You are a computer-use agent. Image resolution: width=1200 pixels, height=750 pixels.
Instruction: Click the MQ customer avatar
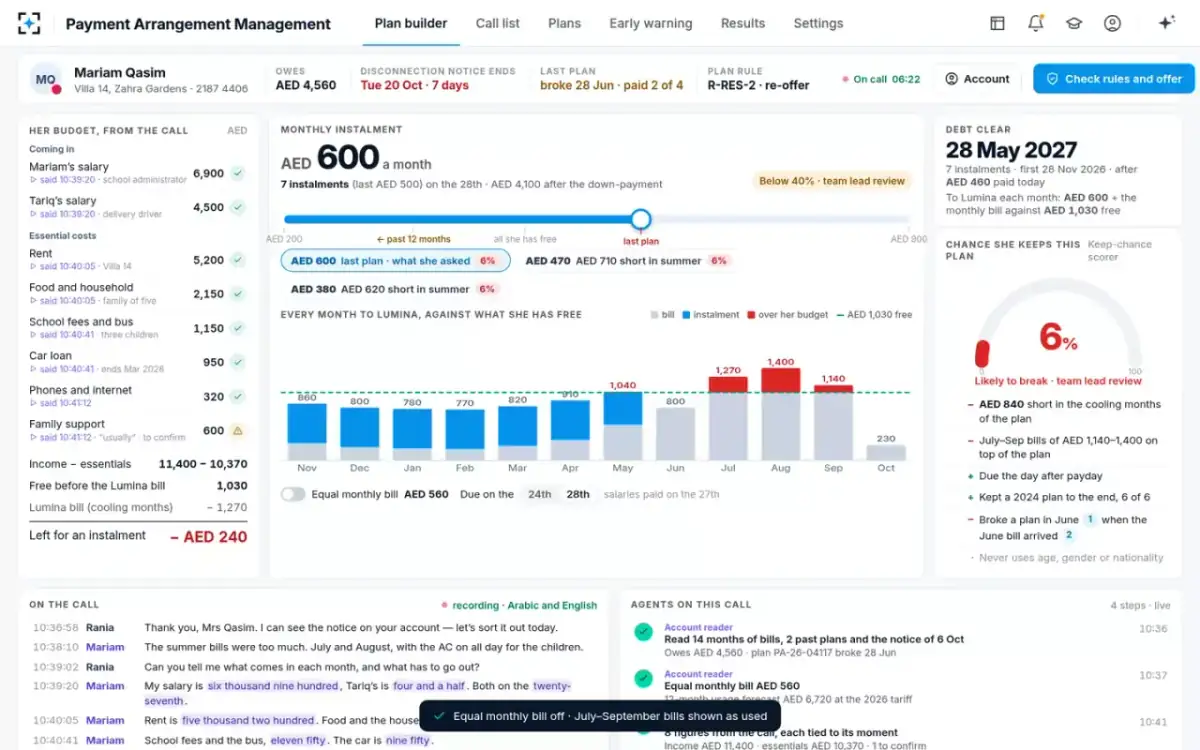(46, 79)
